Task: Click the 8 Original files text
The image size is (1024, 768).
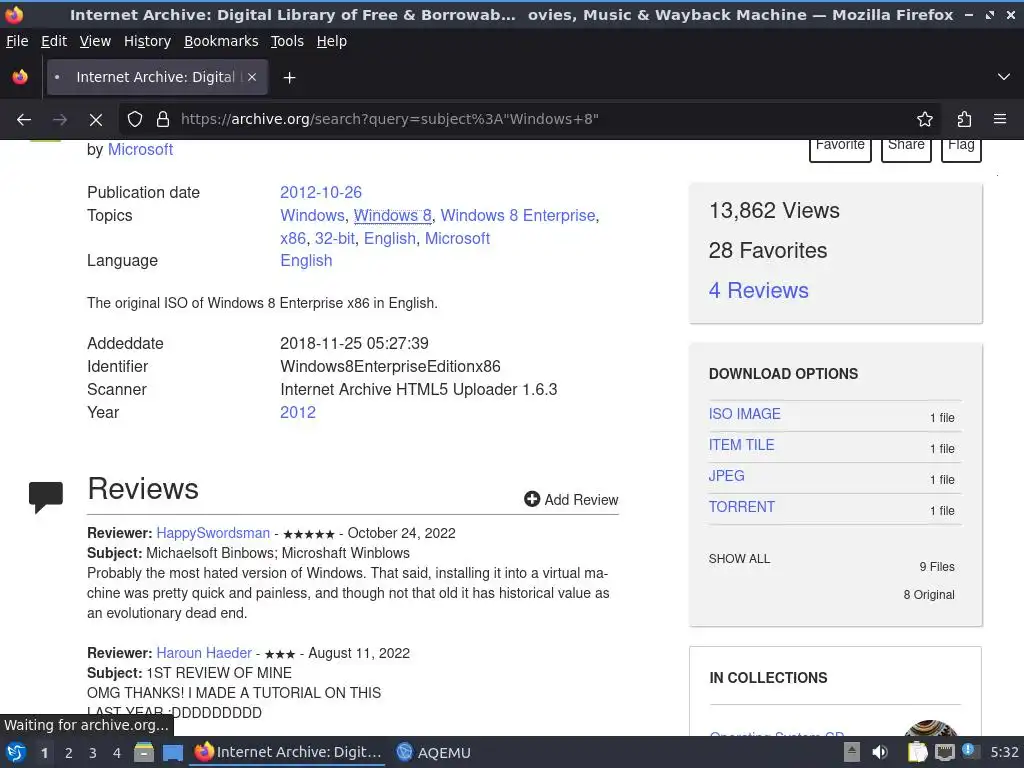Action: point(929,595)
